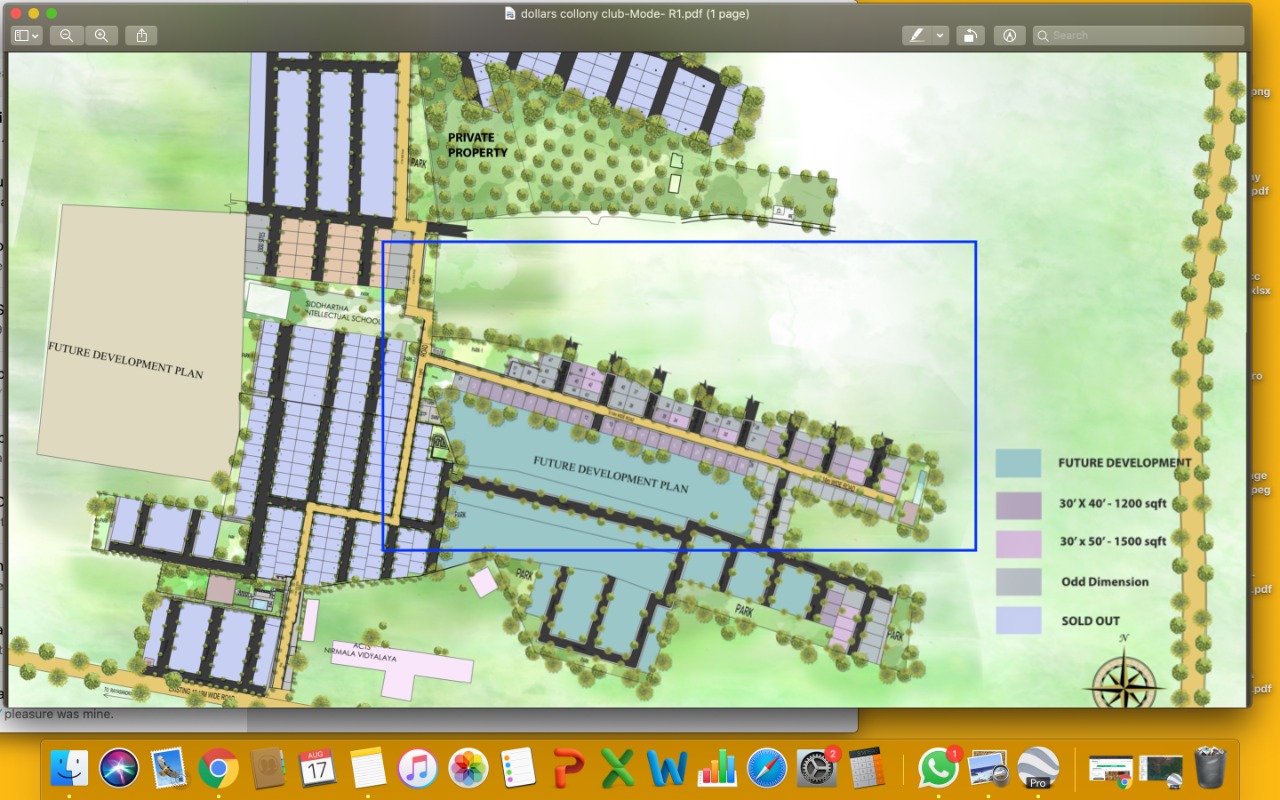Open Google Earth Pro from dock
The width and height of the screenshot is (1280, 800).
coord(1038,768)
